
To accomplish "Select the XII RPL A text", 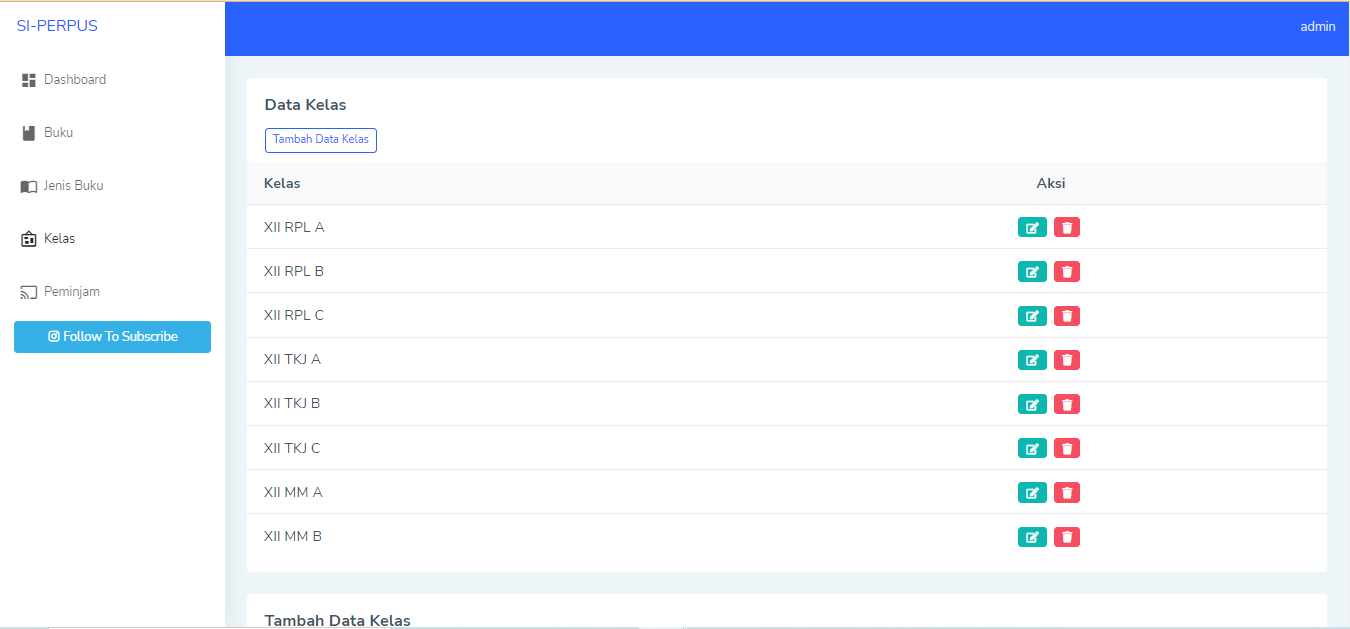I will (x=294, y=227).
